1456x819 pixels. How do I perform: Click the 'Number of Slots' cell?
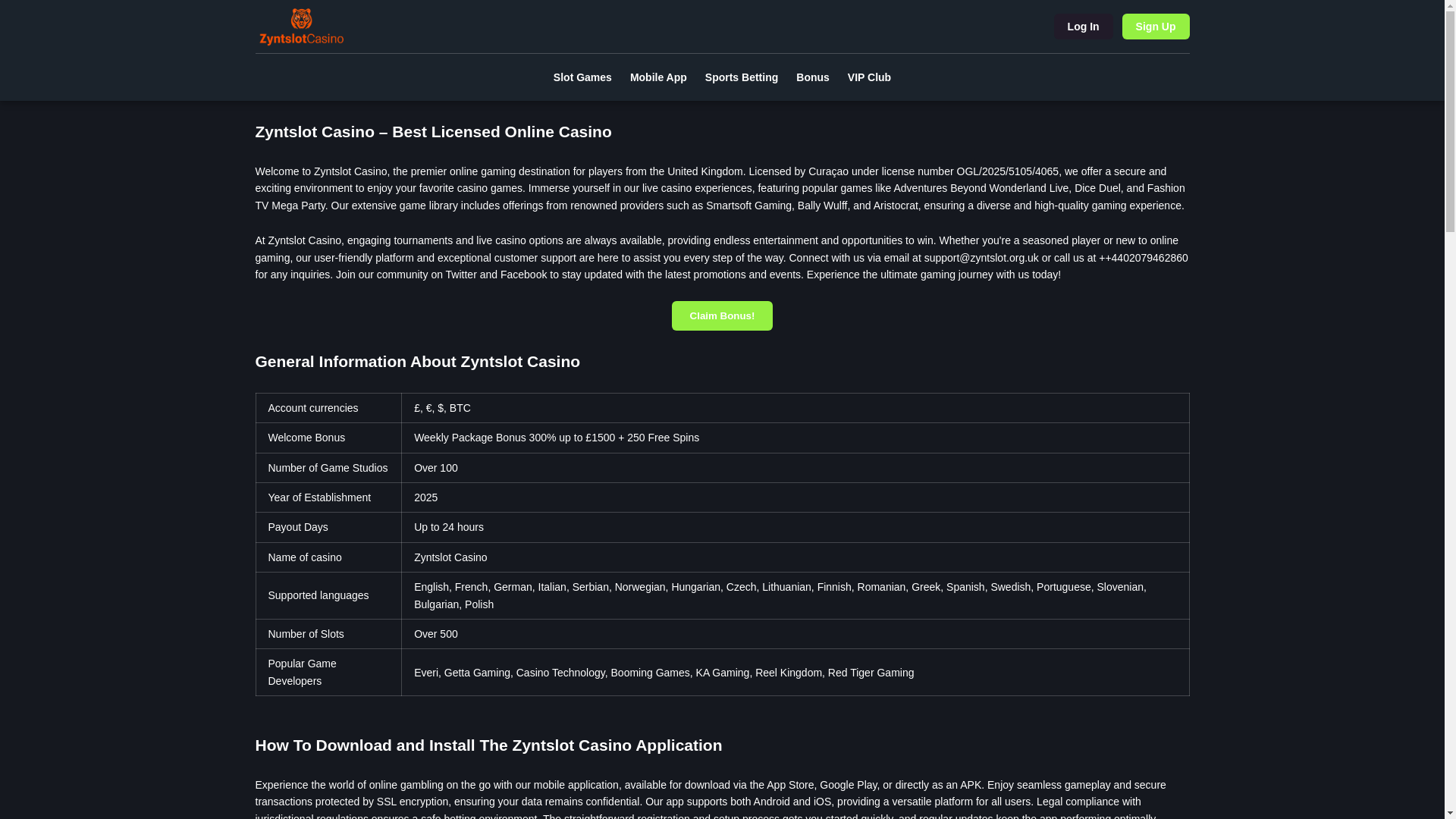(328, 634)
